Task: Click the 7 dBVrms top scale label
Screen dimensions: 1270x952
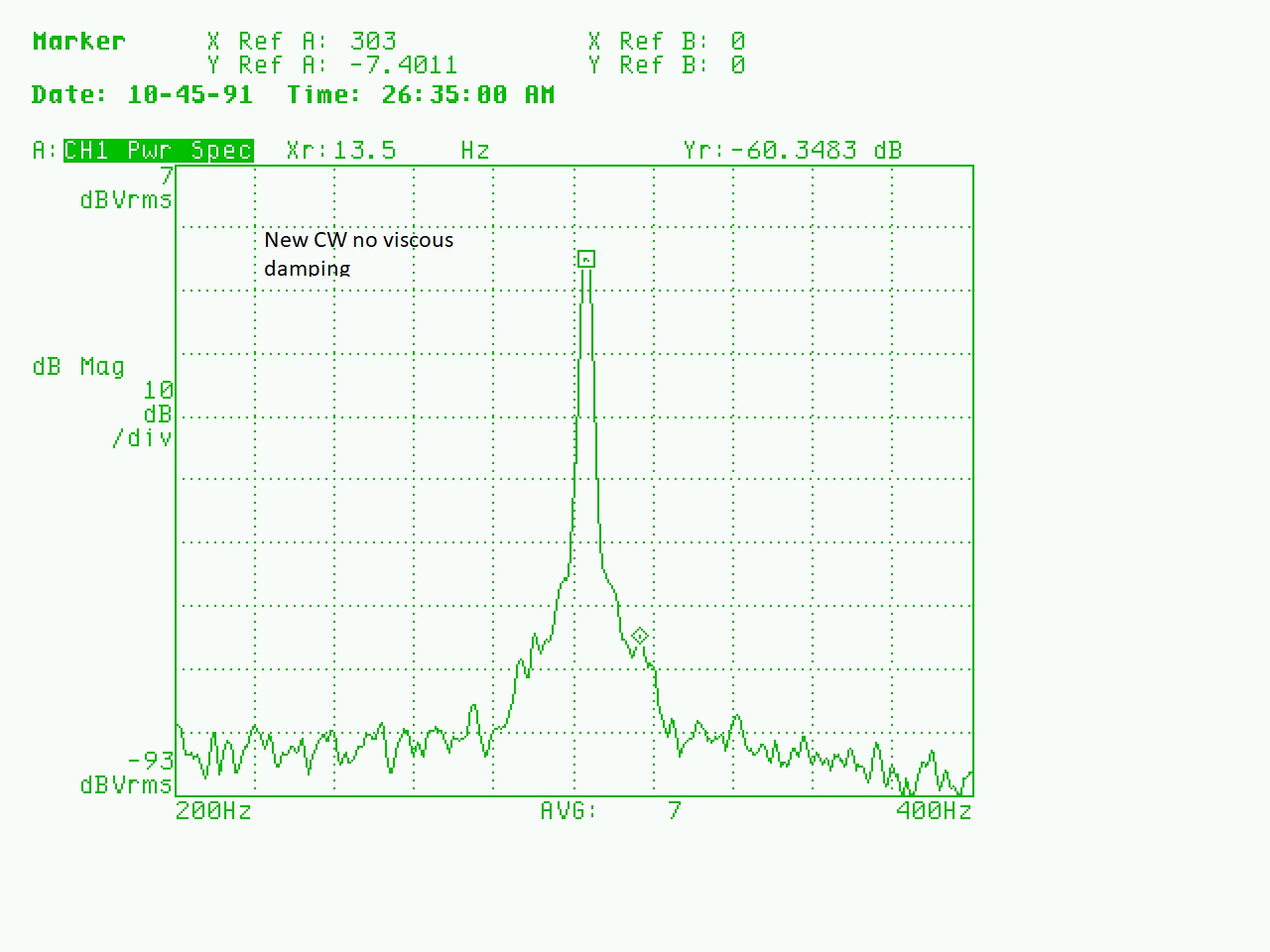Action: point(127,188)
